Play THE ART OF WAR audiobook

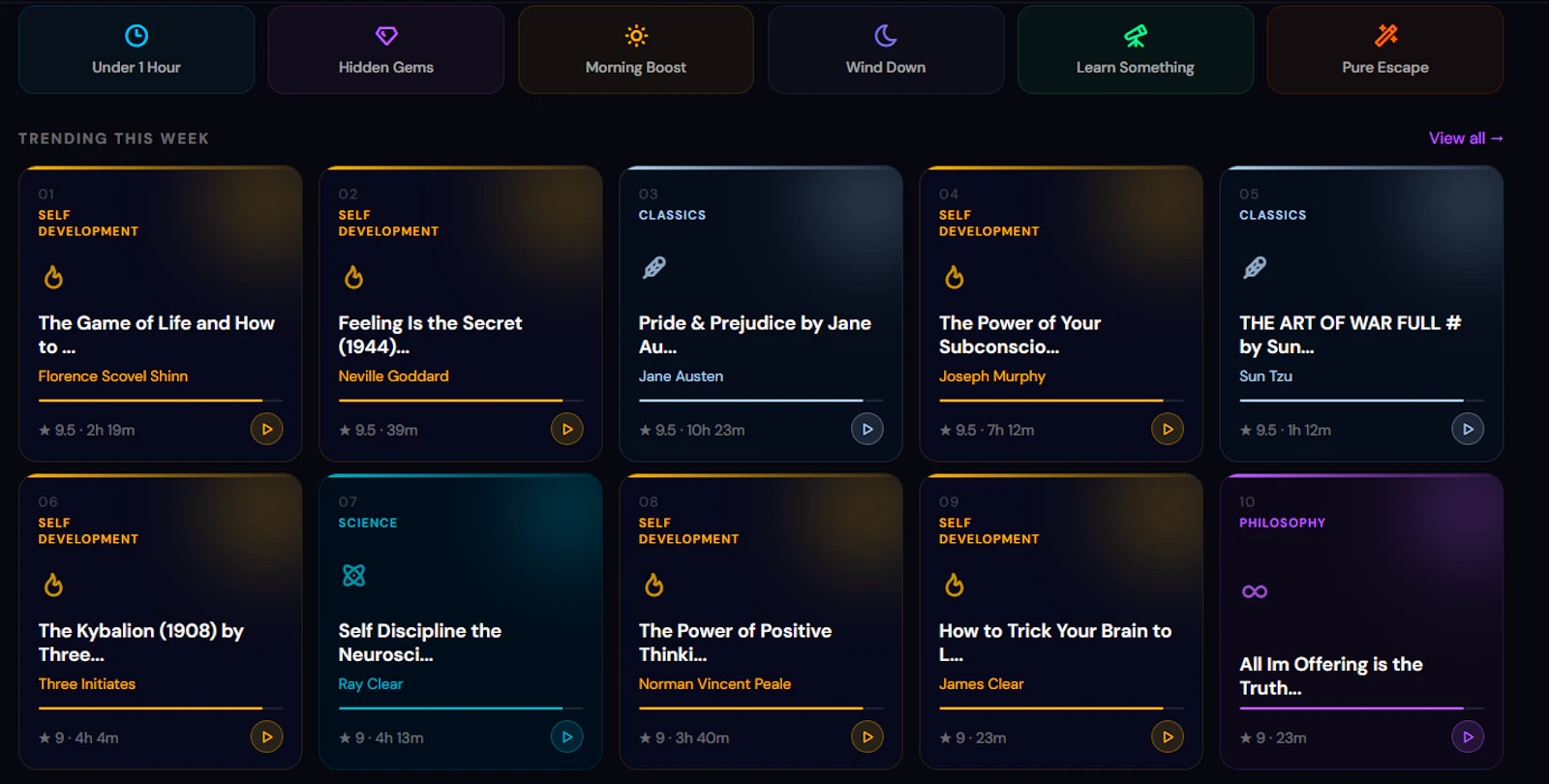click(x=1468, y=429)
